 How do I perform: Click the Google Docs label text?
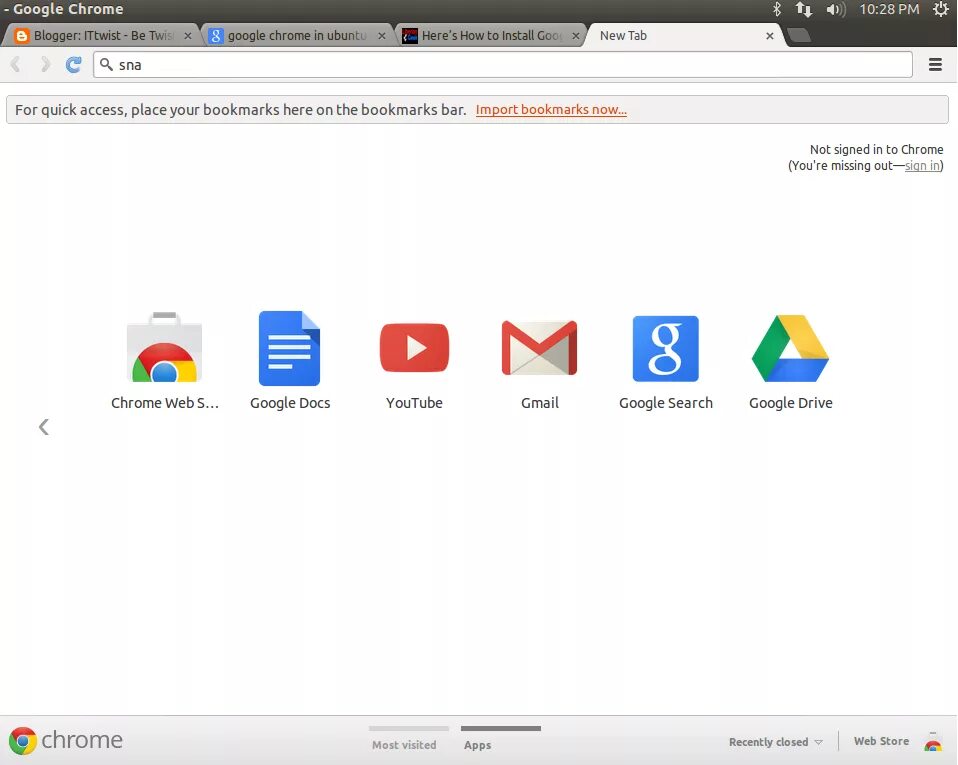click(x=290, y=403)
